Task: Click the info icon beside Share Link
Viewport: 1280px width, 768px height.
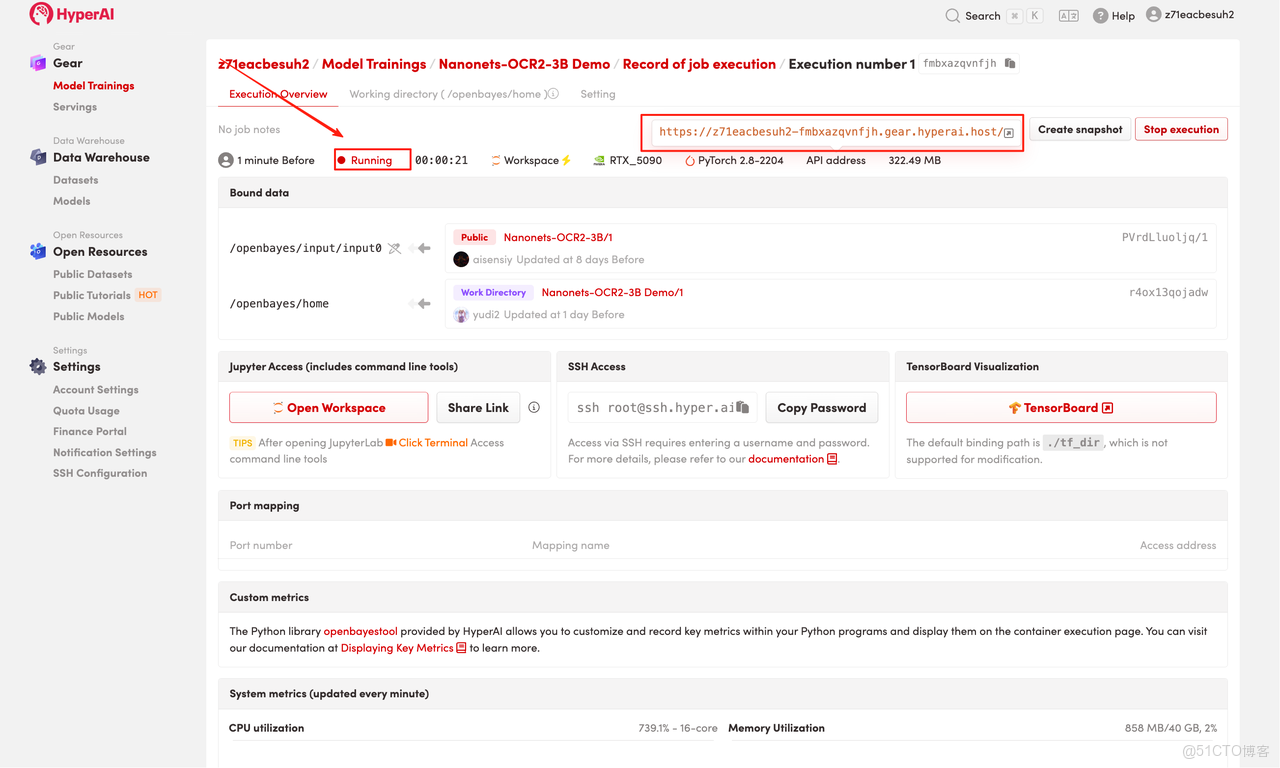Action: (534, 407)
